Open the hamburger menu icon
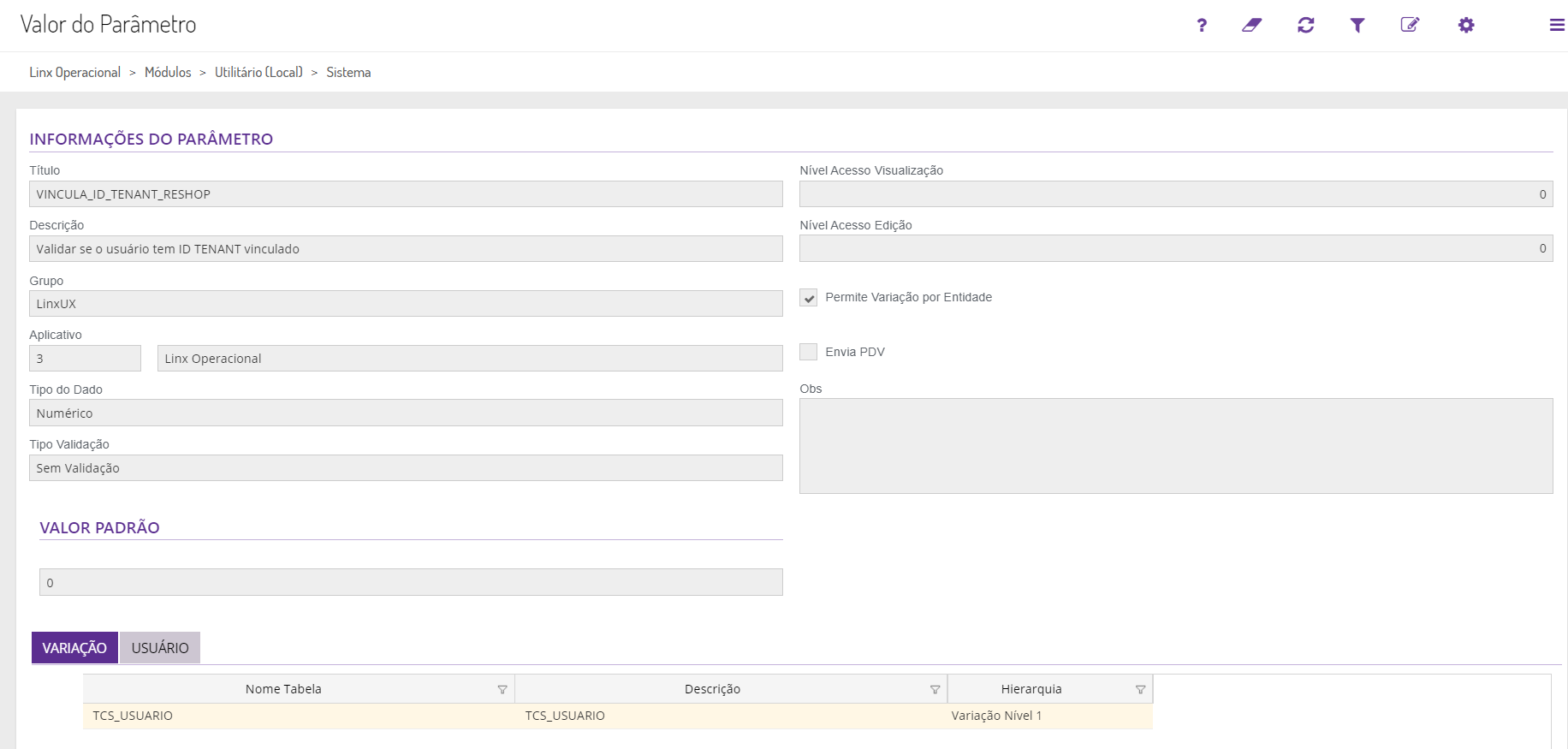The width and height of the screenshot is (1568, 749). pyautogui.click(x=1557, y=26)
